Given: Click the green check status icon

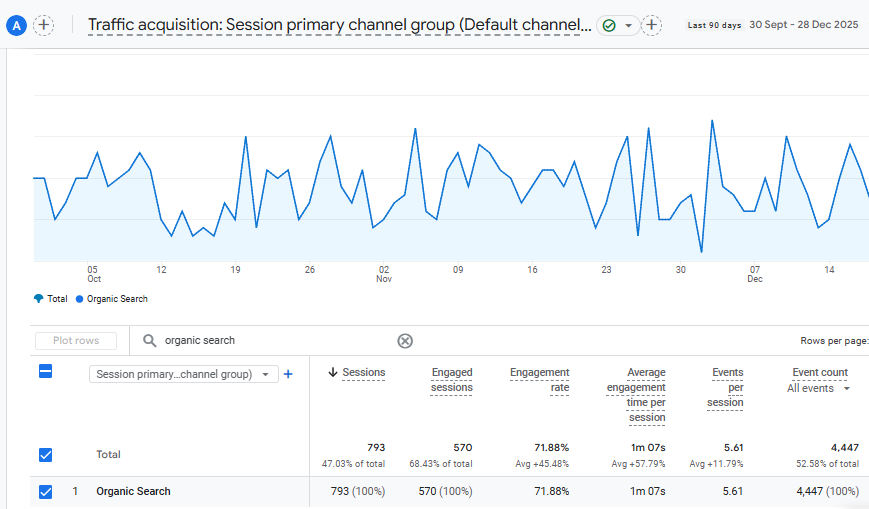Looking at the screenshot, I should [609, 25].
